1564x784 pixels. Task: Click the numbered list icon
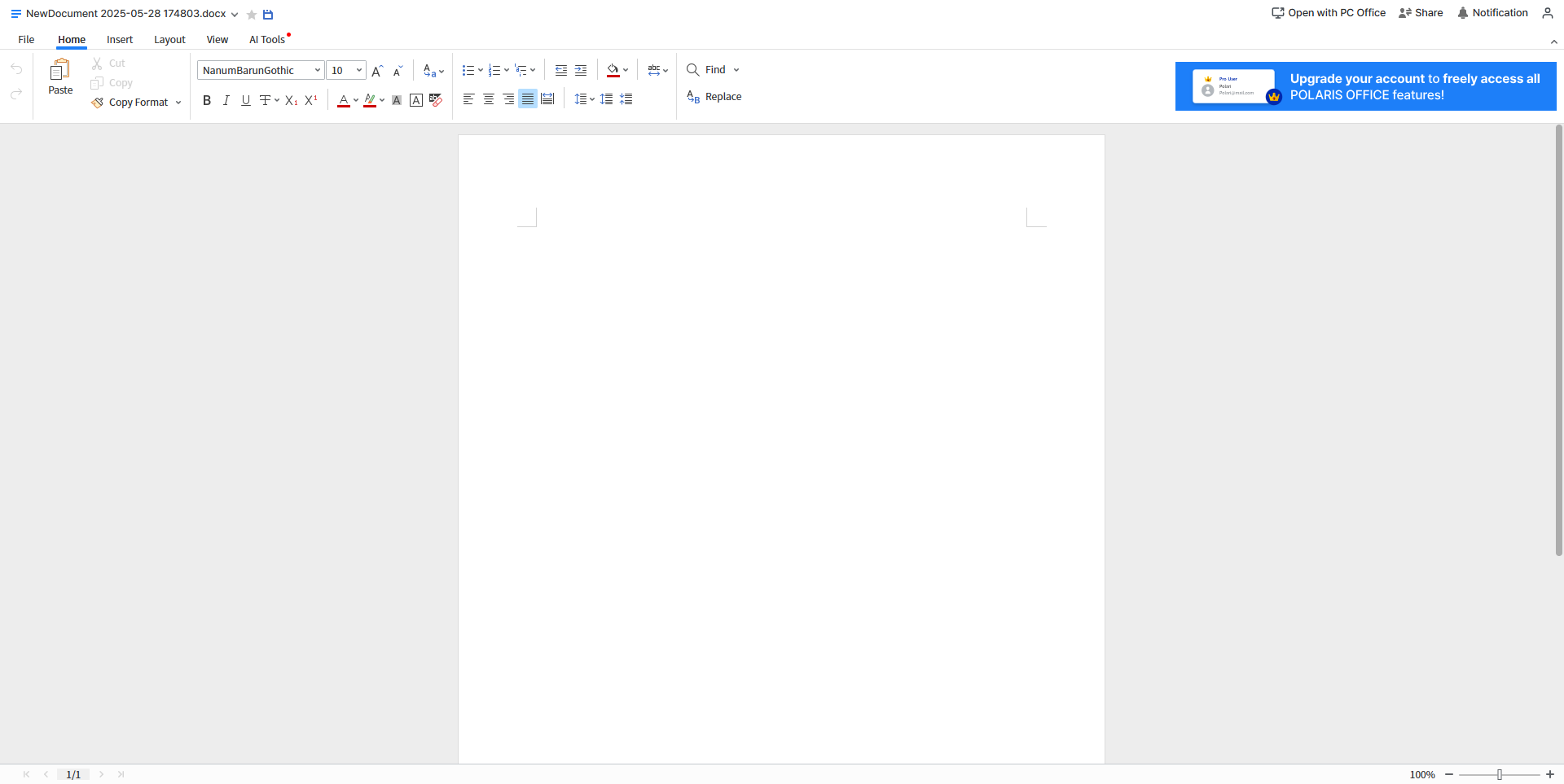494,71
